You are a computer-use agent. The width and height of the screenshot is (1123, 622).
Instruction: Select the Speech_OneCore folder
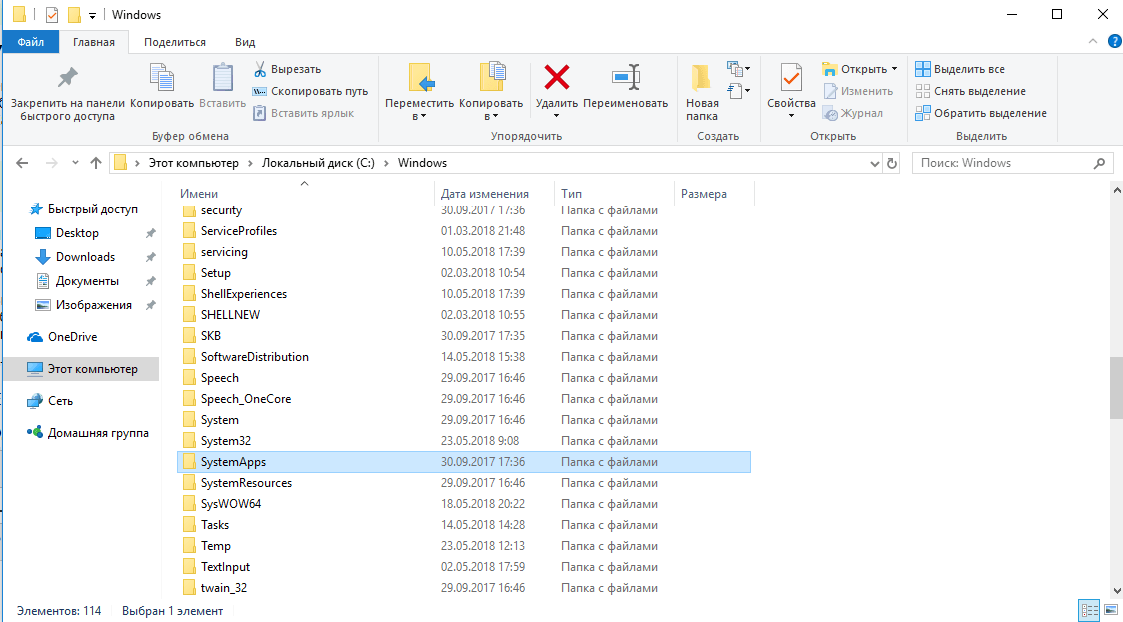point(463,398)
